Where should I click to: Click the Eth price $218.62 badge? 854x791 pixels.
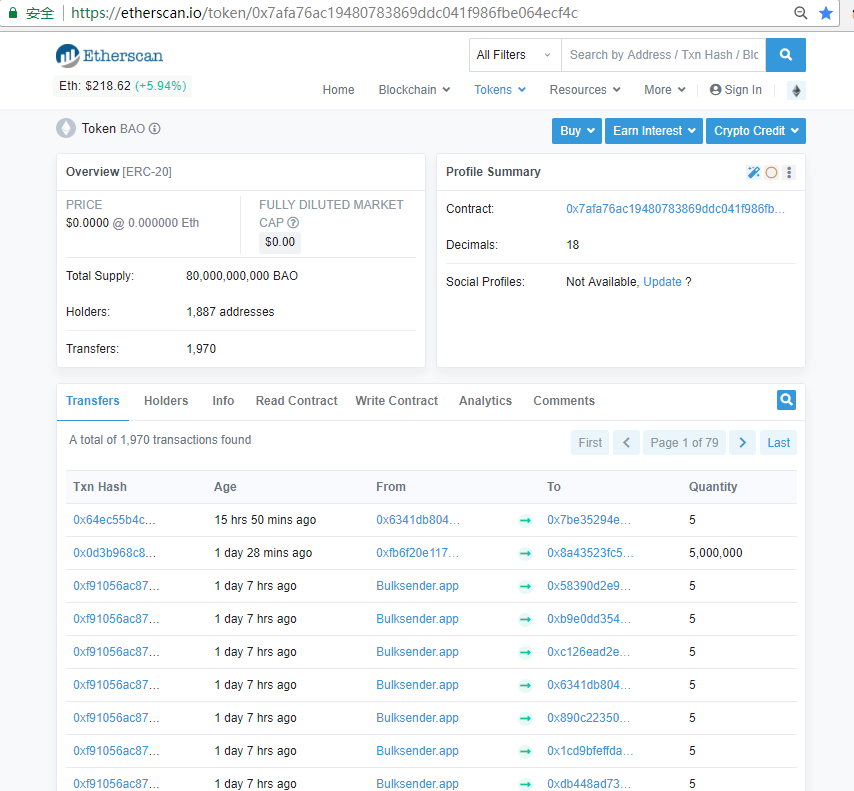tap(123, 86)
